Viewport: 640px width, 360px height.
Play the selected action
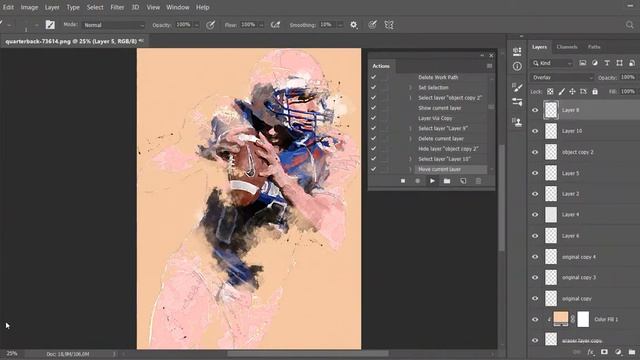[x=432, y=181]
